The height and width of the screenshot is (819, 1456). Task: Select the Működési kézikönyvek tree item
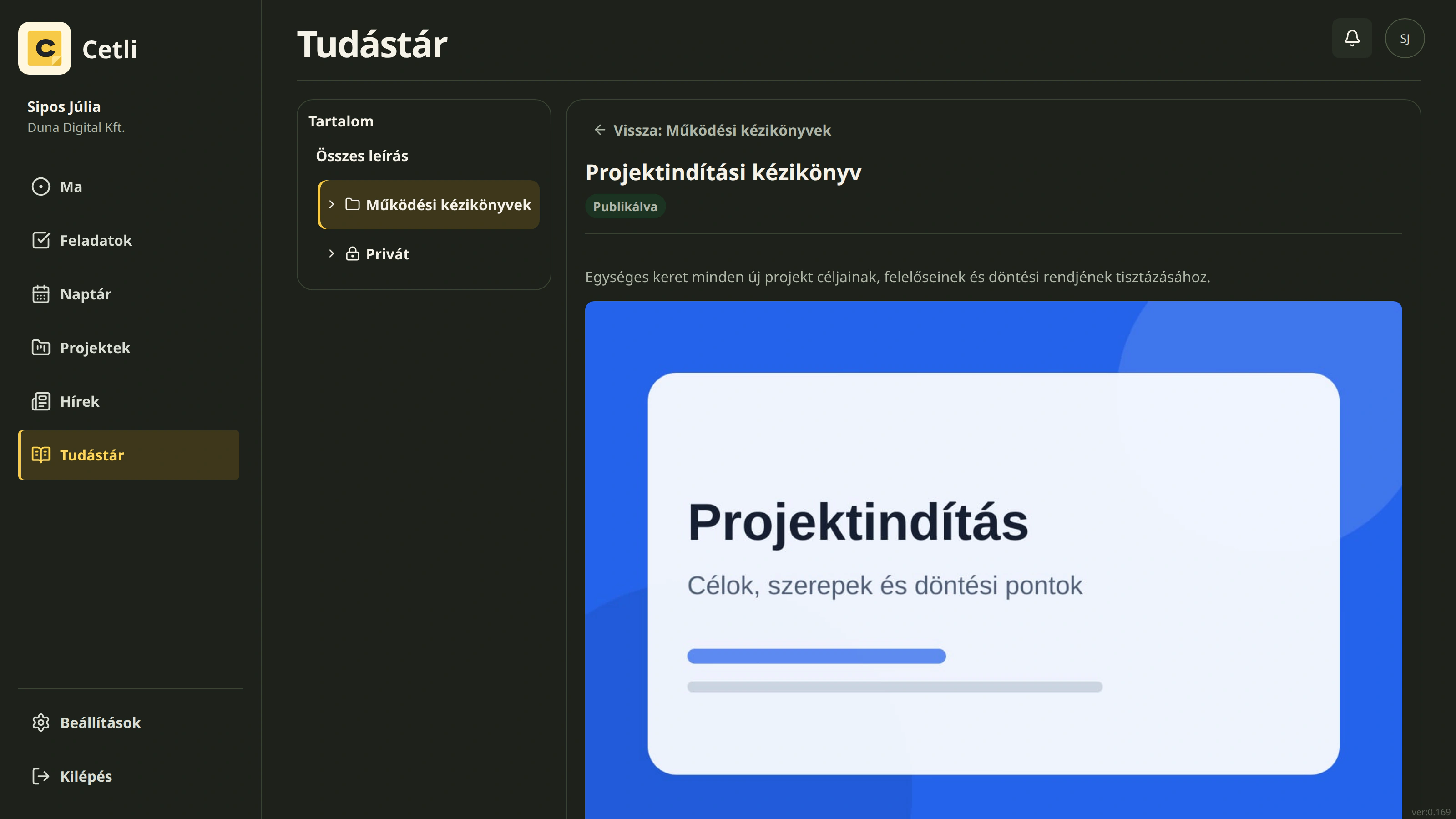429,205
